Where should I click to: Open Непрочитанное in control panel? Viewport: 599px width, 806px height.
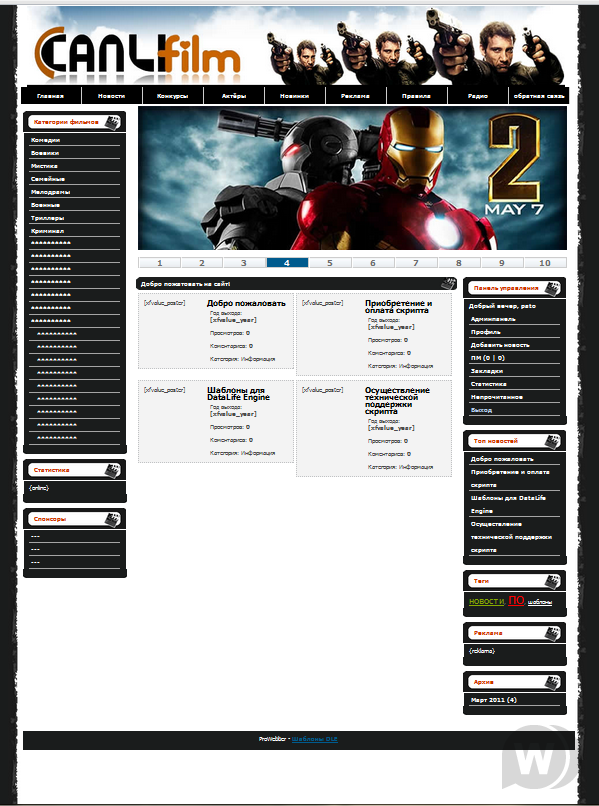497,397
